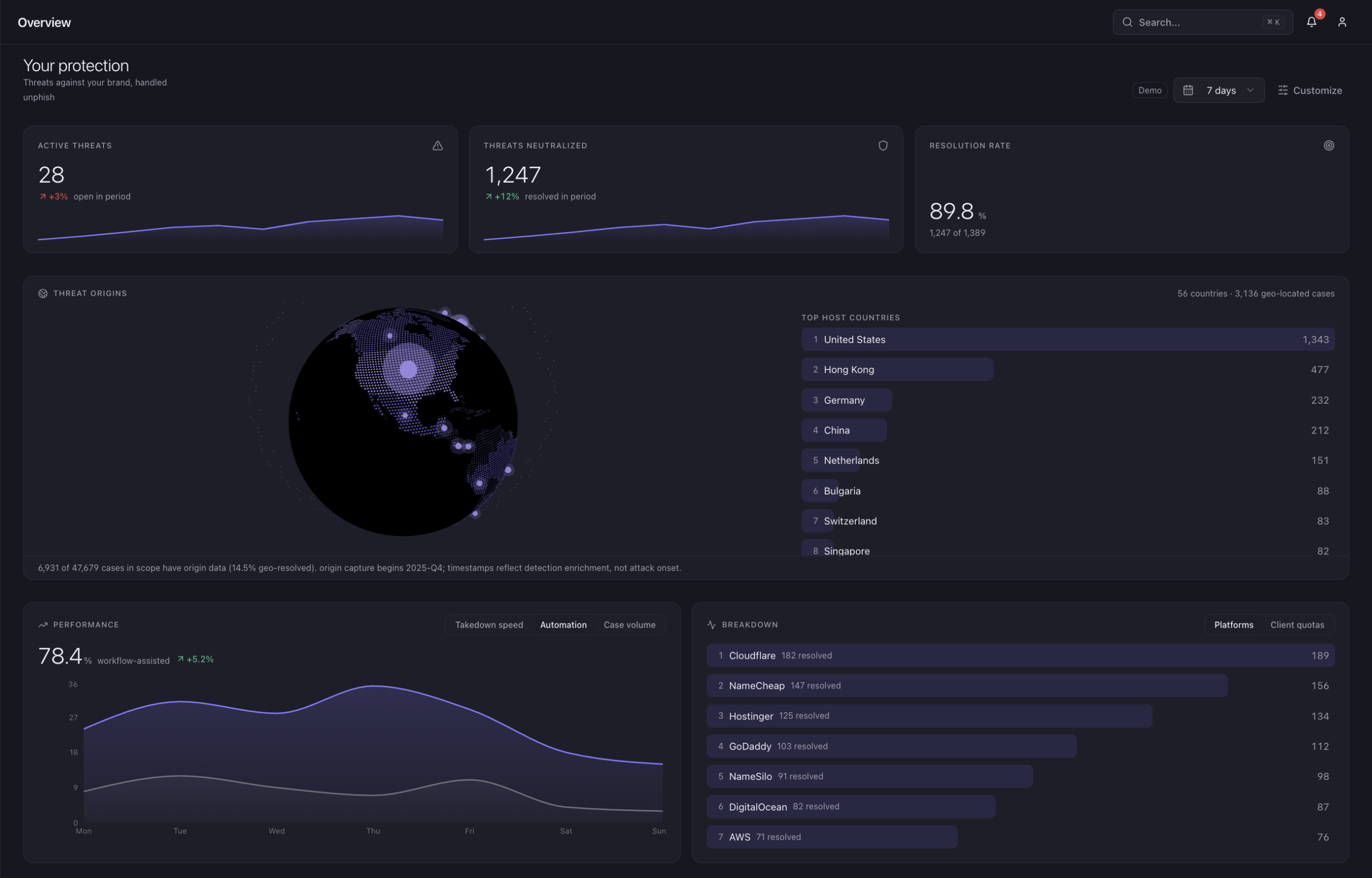This screenshot has width=1372, height=878.
Task: Click the red notification count badge
Action: coord(1319,14)
